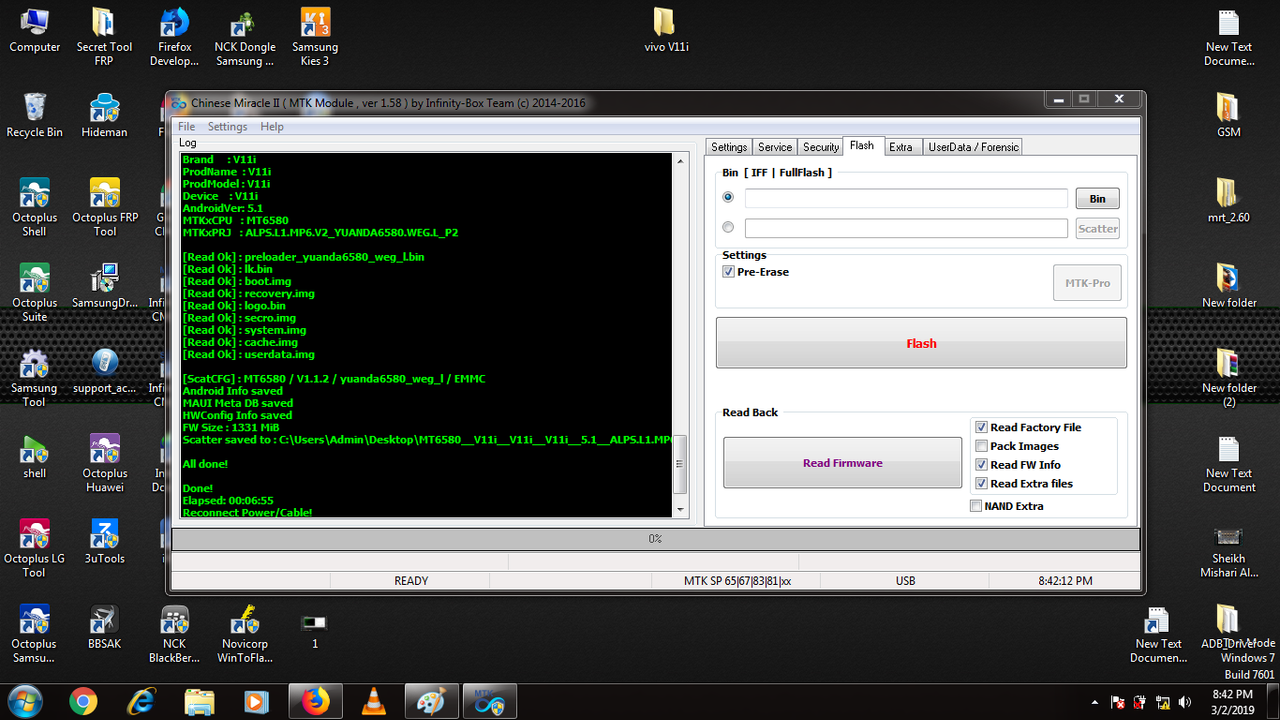Open Octoplus Huawei shortcut
This screenshot has width=1280, height=720.
[x=105, y=463]
